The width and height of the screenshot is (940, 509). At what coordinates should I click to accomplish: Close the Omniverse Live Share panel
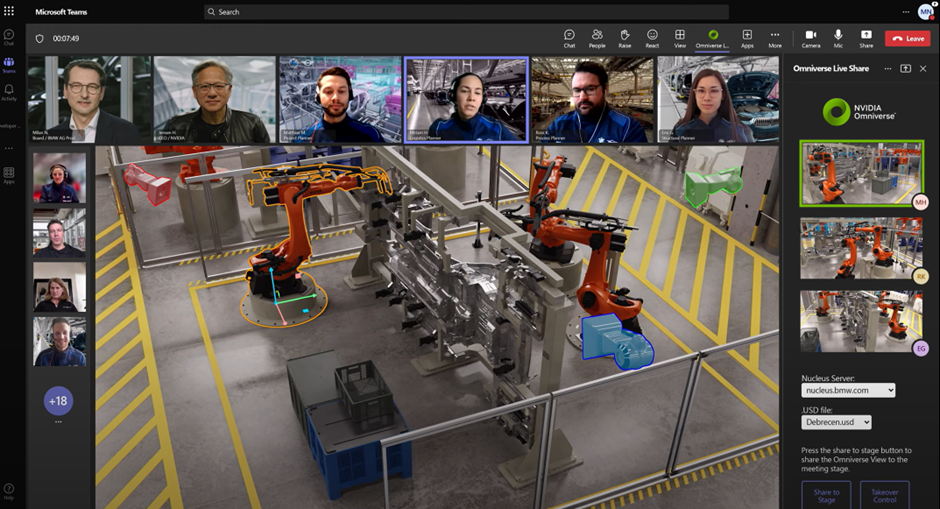[x=923, y=68]
